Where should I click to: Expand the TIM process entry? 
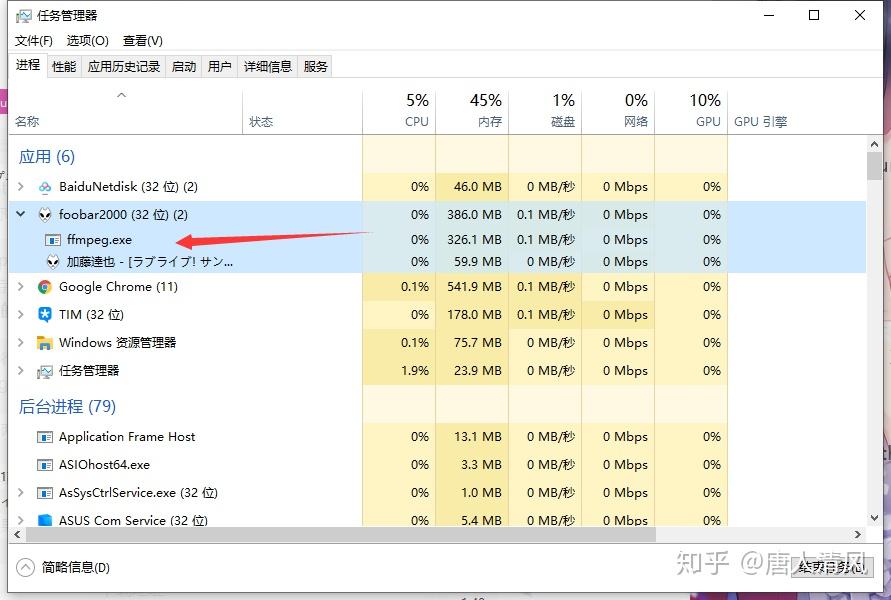(x=22, y=314)
